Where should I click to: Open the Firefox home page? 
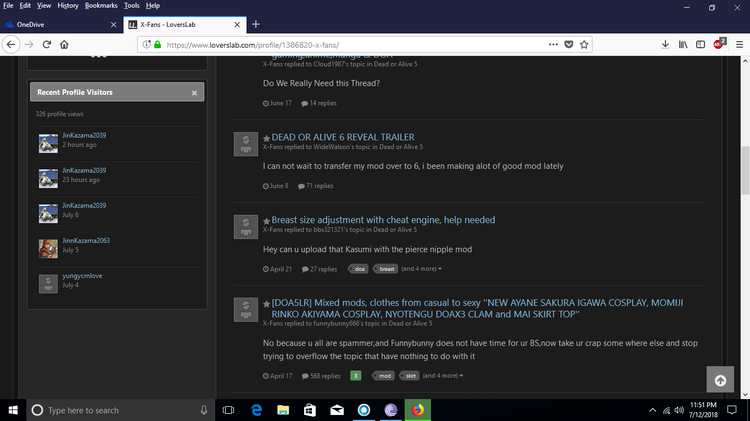64,44
